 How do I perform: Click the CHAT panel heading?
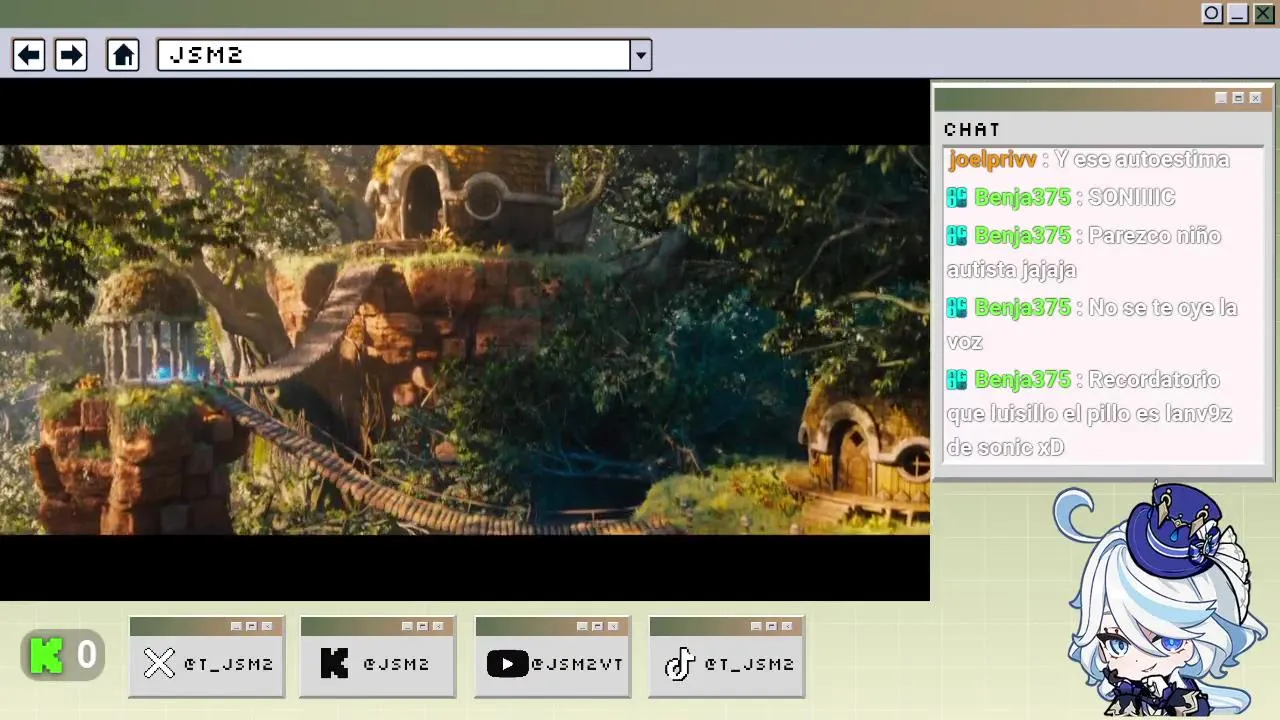(x=972, y=129)
